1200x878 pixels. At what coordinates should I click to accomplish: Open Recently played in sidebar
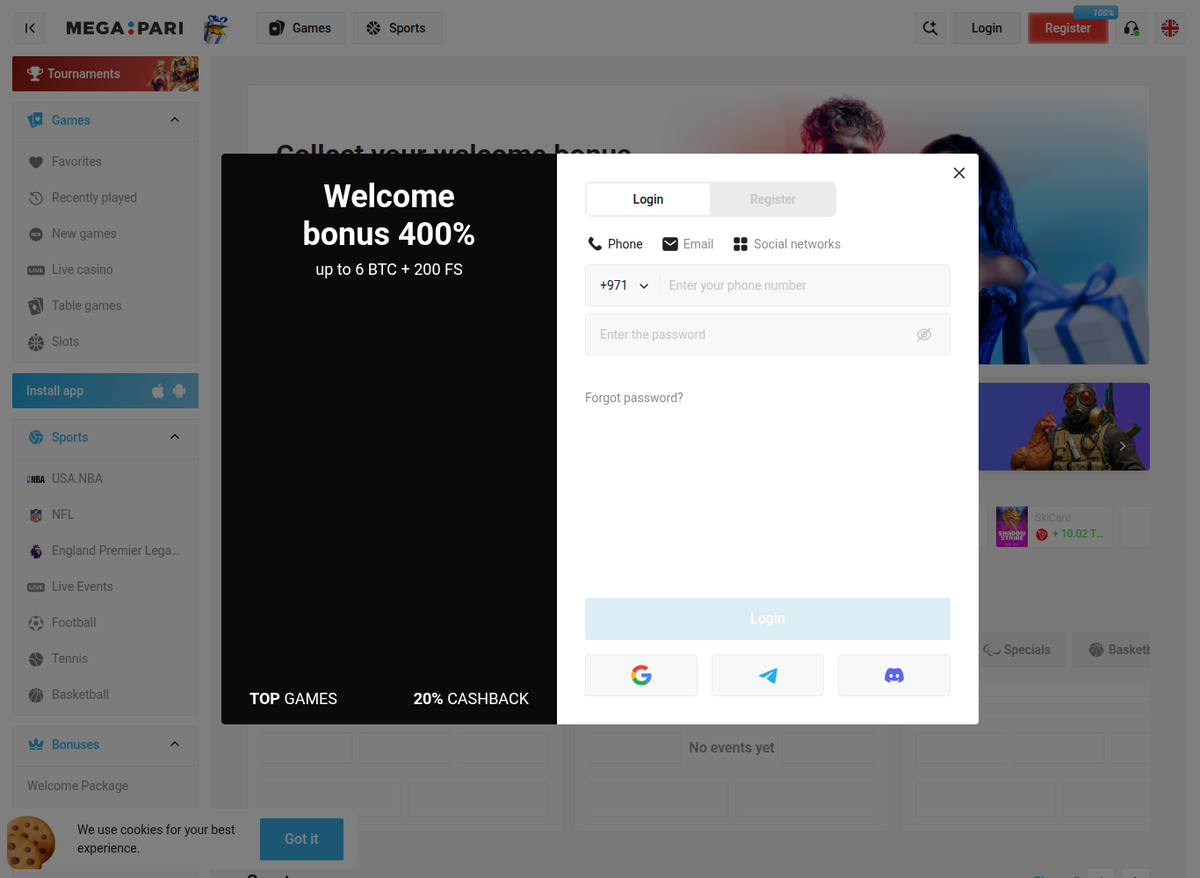coord(105,197)
